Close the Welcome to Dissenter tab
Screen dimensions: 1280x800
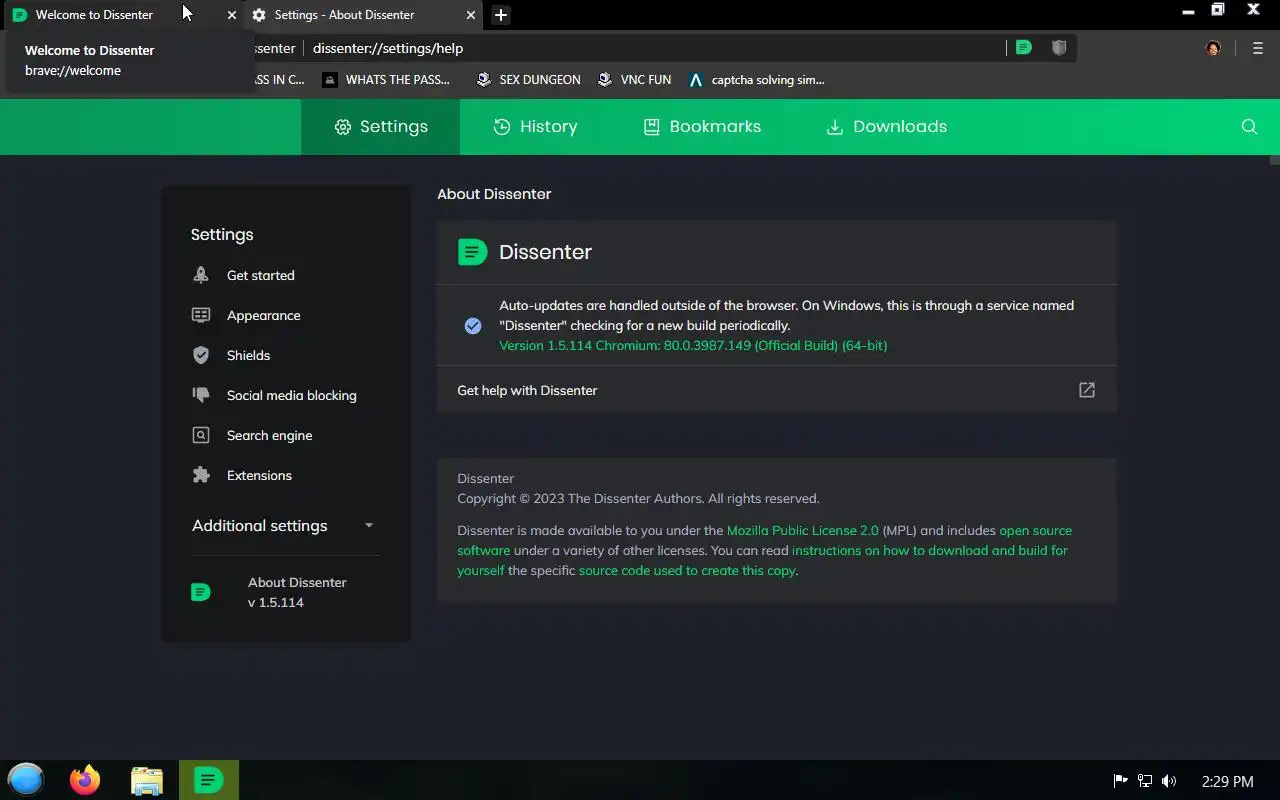(232, 15)
